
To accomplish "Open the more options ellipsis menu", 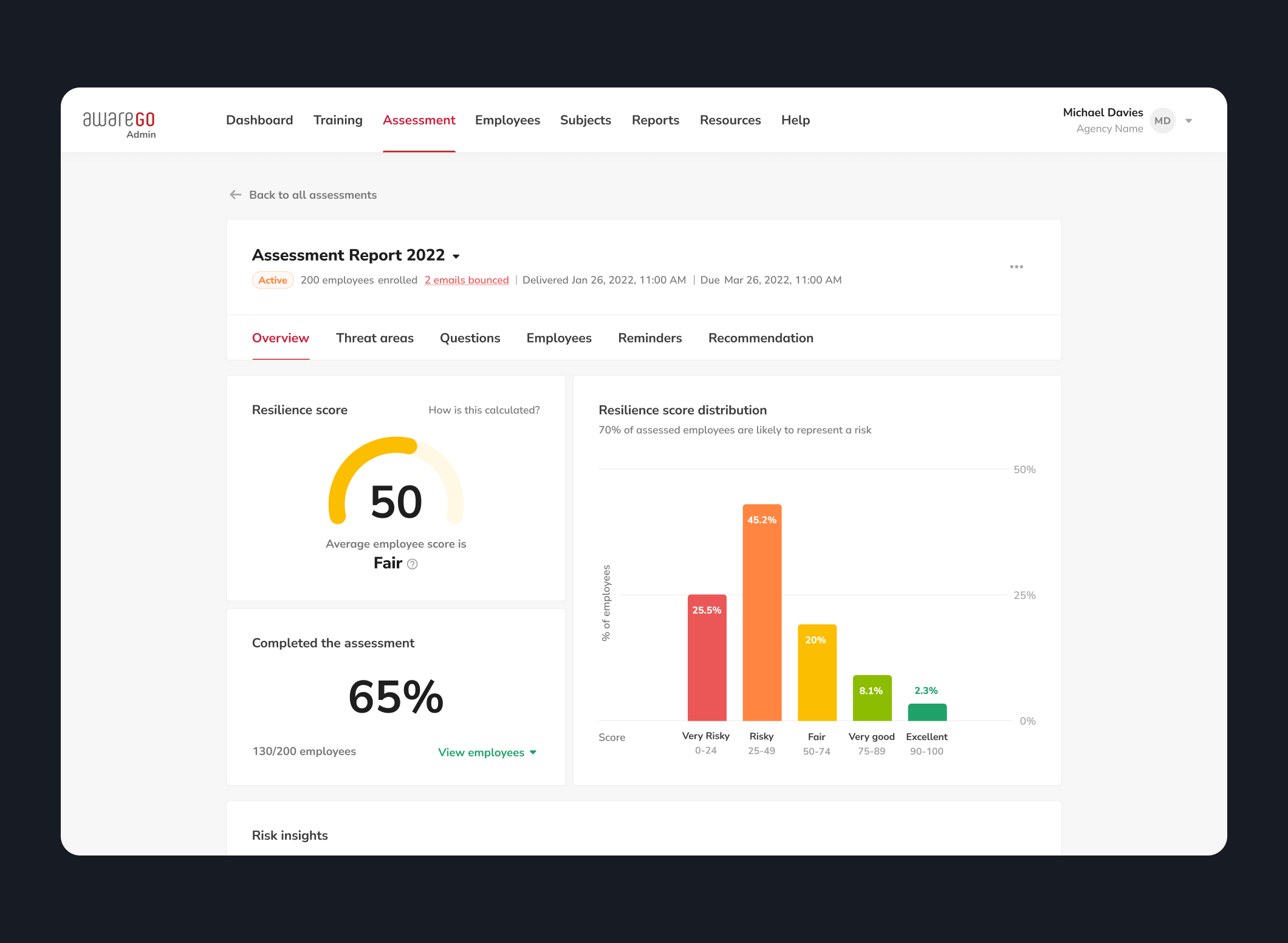I will click(x=1016, y=266).
